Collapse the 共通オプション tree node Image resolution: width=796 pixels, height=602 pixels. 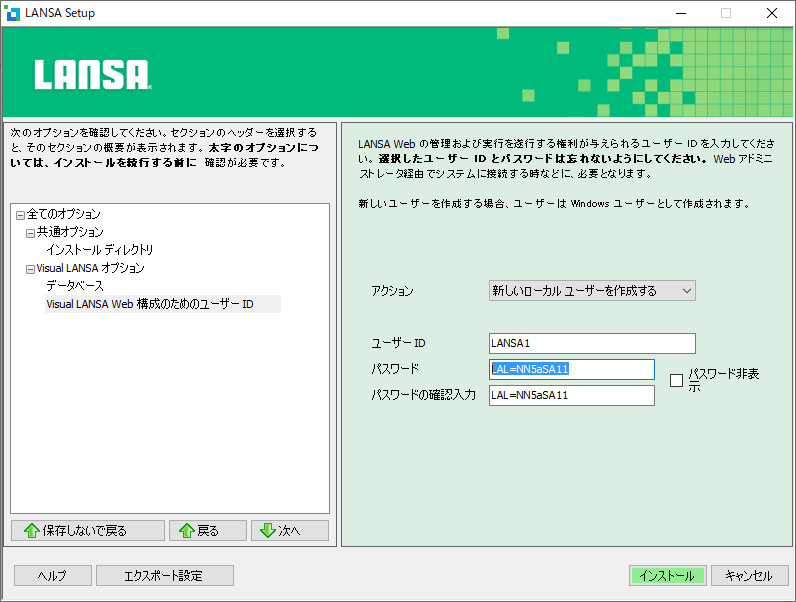pyautogui.click(x=30, y=233)
